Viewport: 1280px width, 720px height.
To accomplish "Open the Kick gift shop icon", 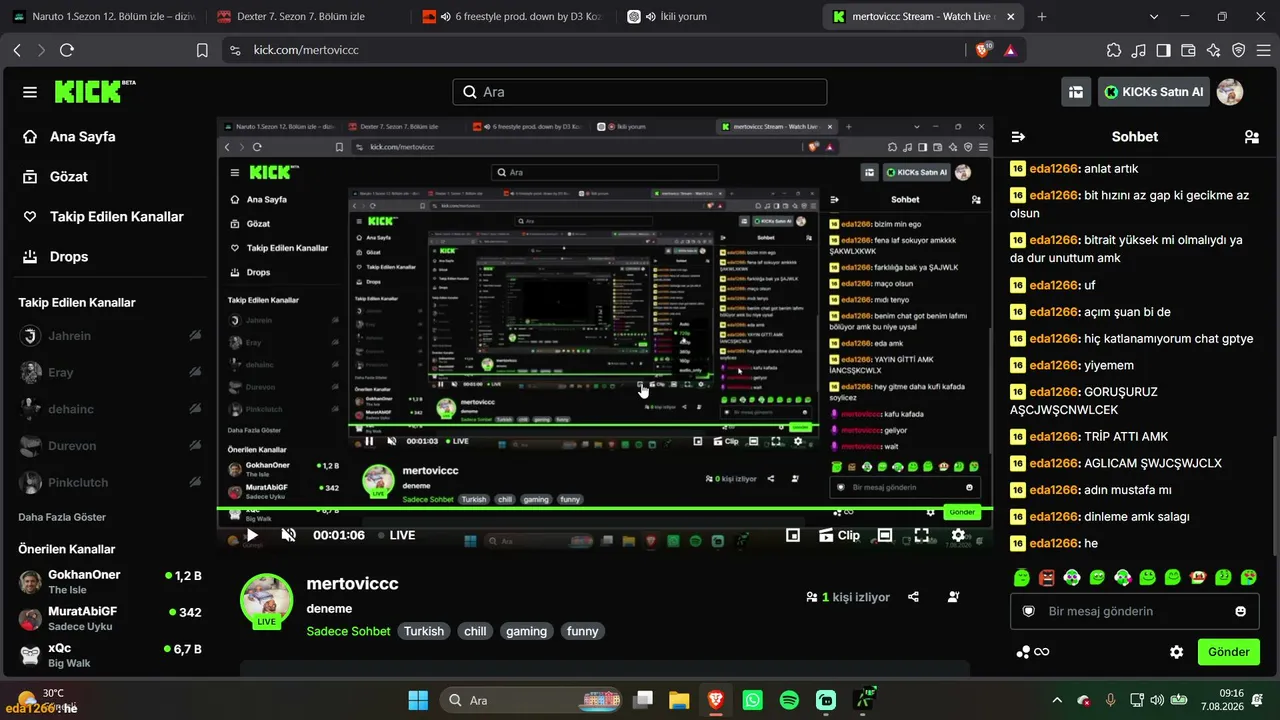I will tap(1076, 92).
